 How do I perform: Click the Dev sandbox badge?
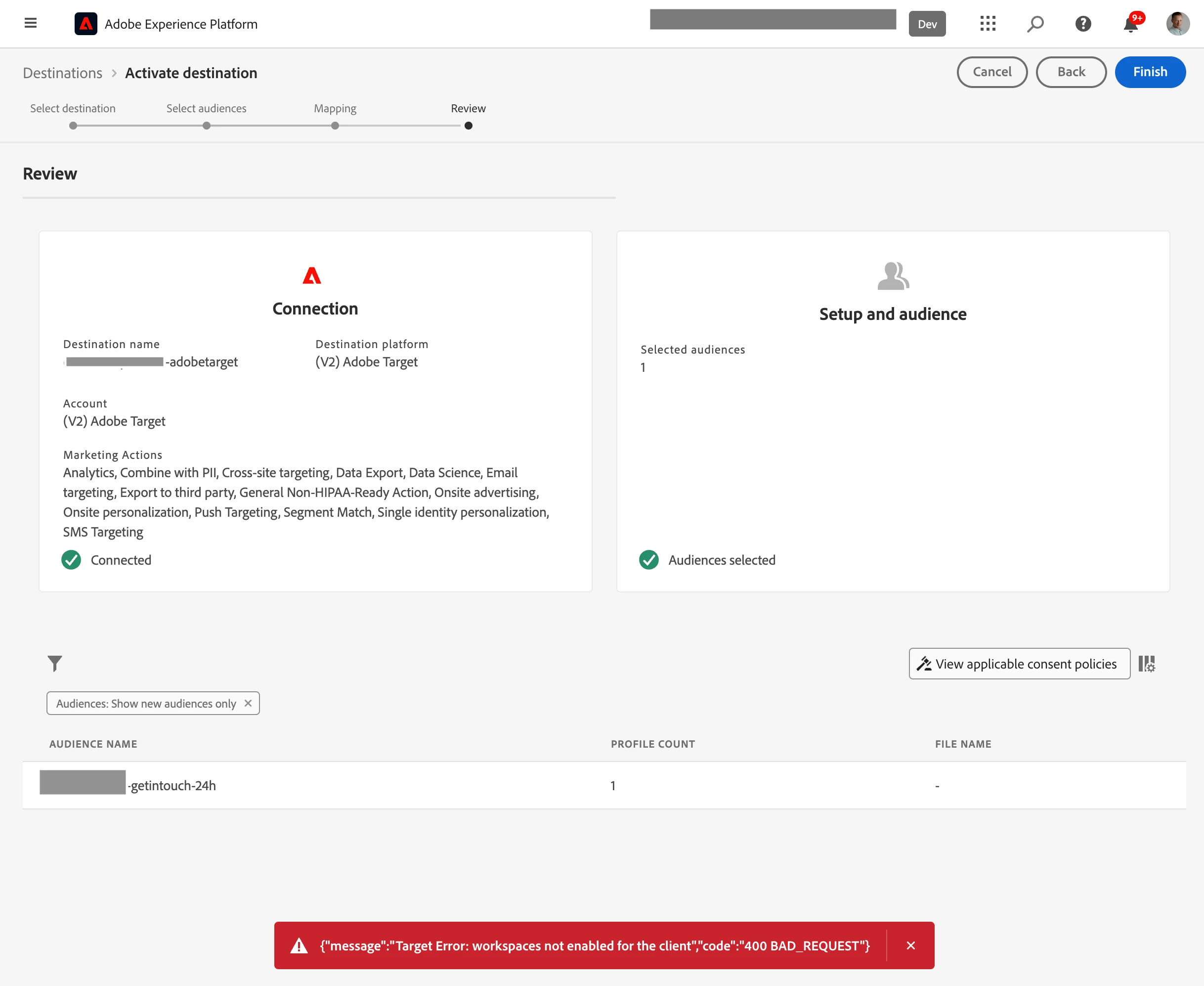click(x=926, y=24)
